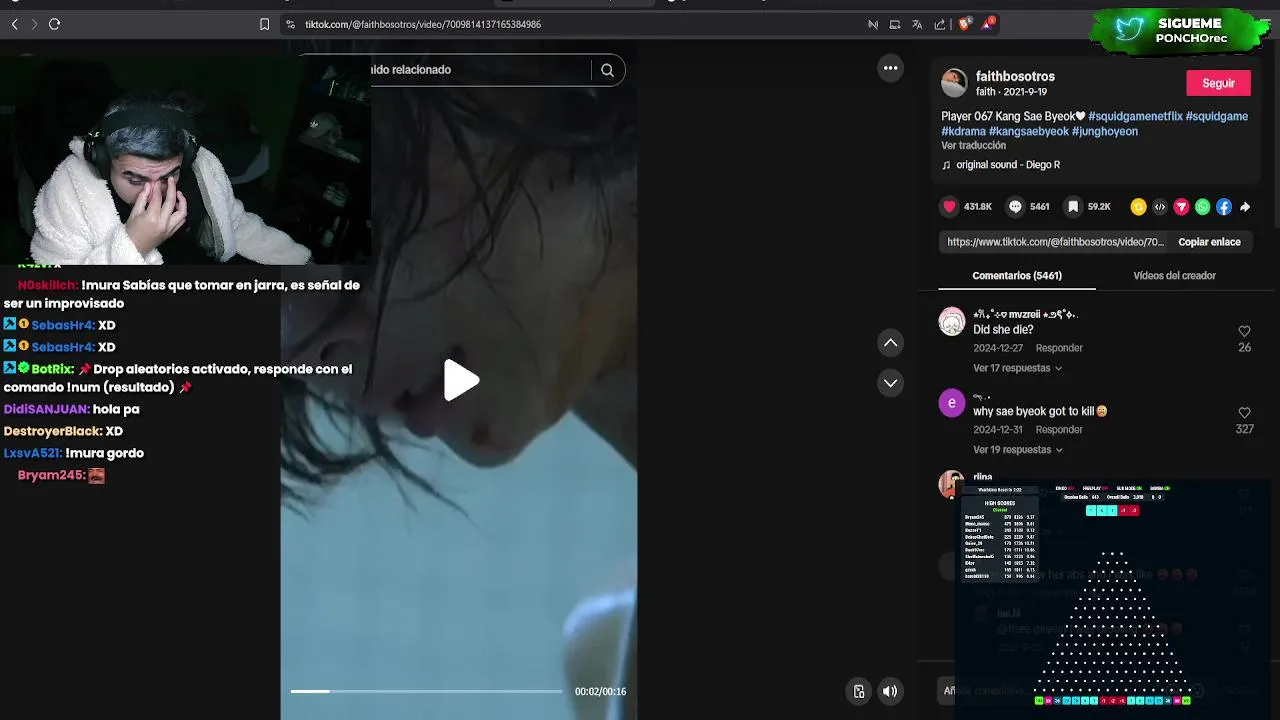Bookmark this page in the address bar
This screenshot has height=720, width=1280.
coord(264,24)
